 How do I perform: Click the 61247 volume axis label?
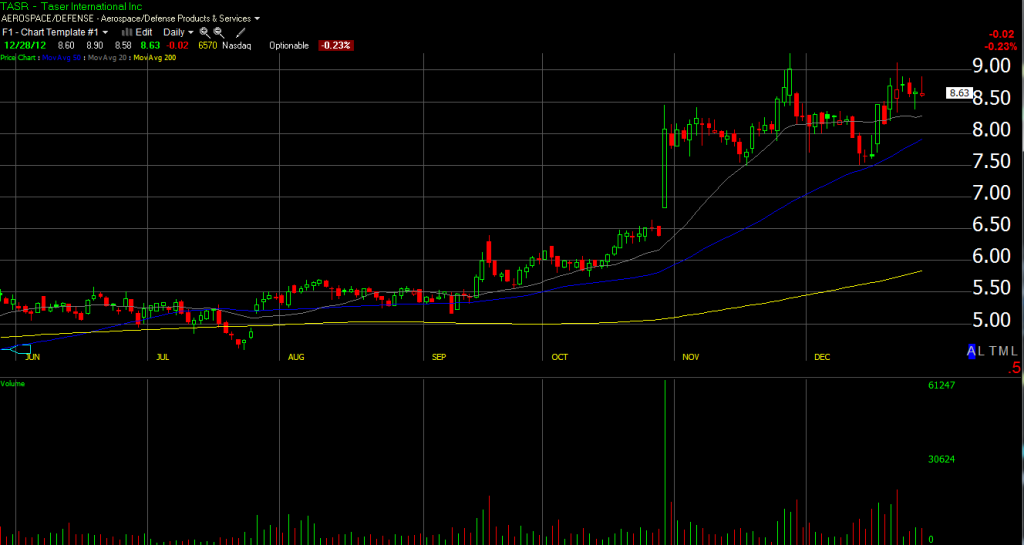pos(942,385)
